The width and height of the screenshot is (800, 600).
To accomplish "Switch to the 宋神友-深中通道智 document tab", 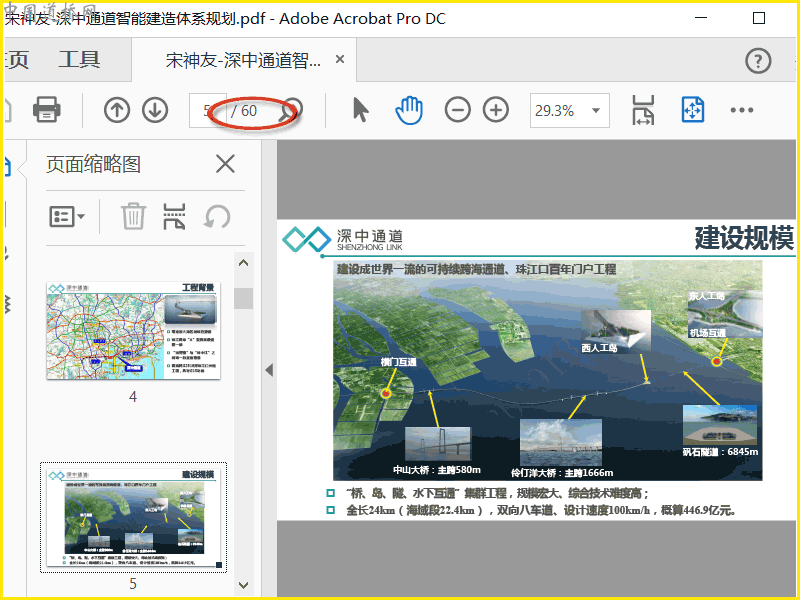I will (x=243, y=60).
